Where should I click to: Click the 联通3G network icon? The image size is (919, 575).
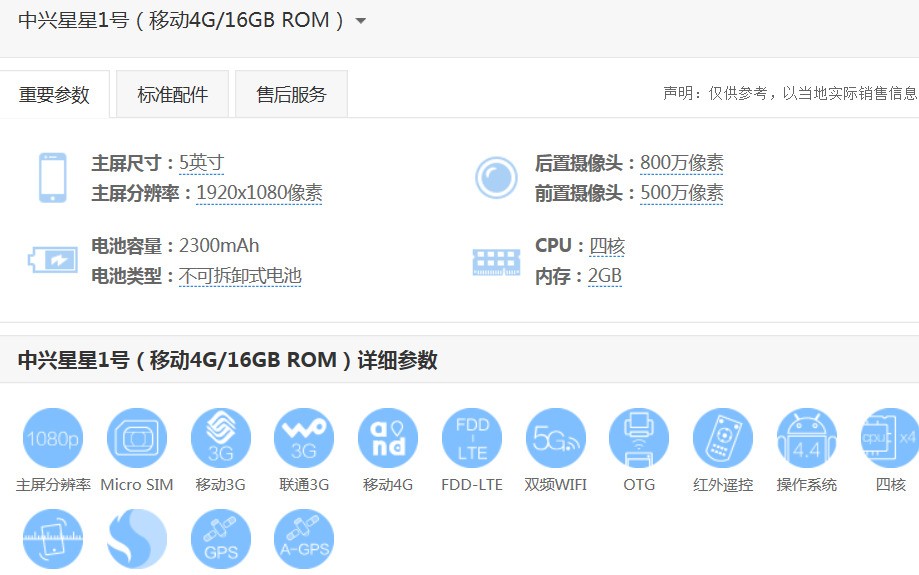click(304, 438)
